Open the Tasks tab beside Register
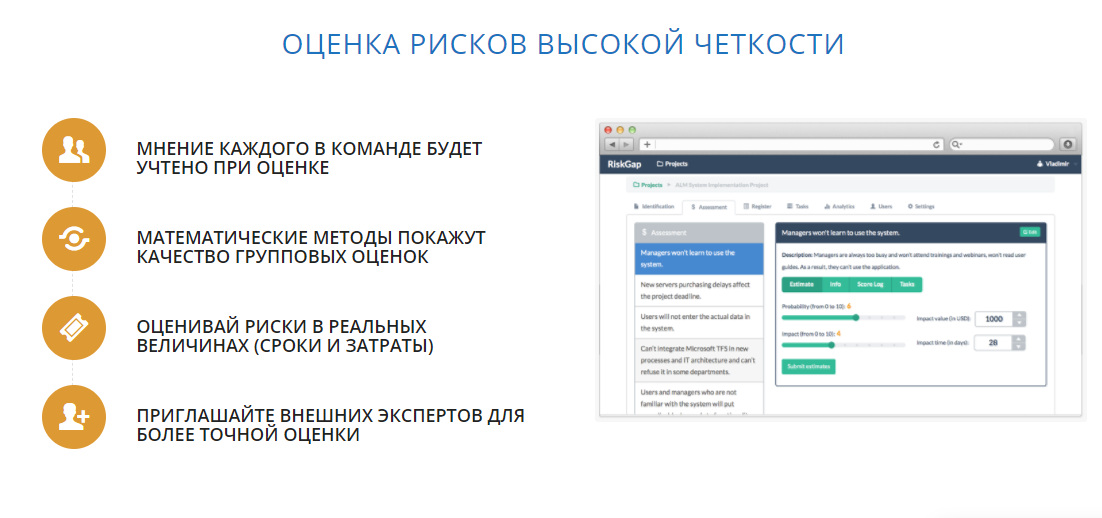Screen dimensions: 1102x518 [798, 207]
